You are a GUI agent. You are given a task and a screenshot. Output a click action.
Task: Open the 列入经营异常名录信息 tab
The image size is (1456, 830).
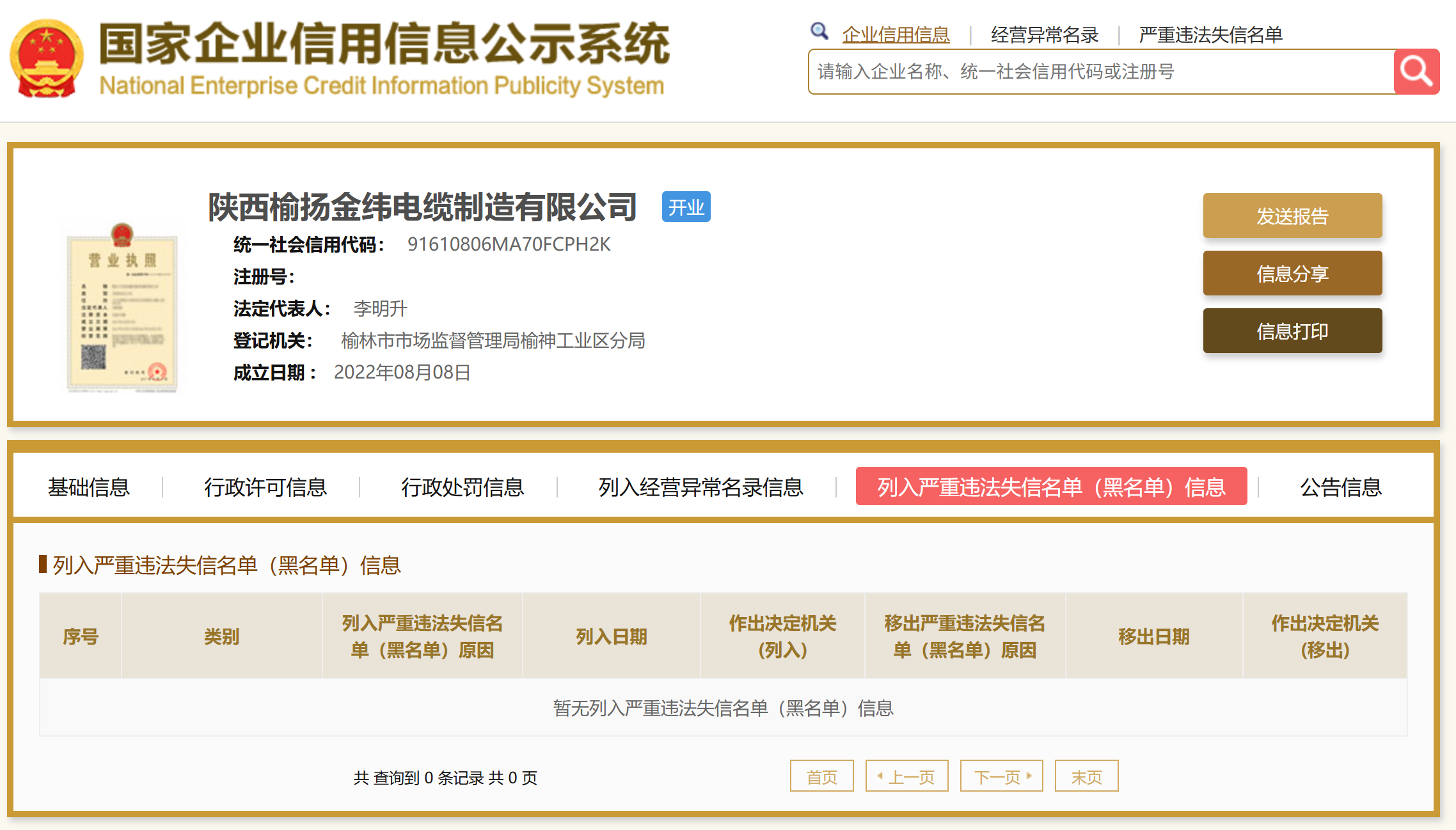700,487
